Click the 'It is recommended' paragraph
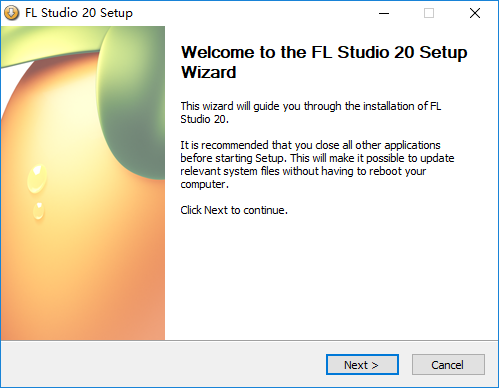Screen dimensions: 499x388 click(x=317, y=165)
